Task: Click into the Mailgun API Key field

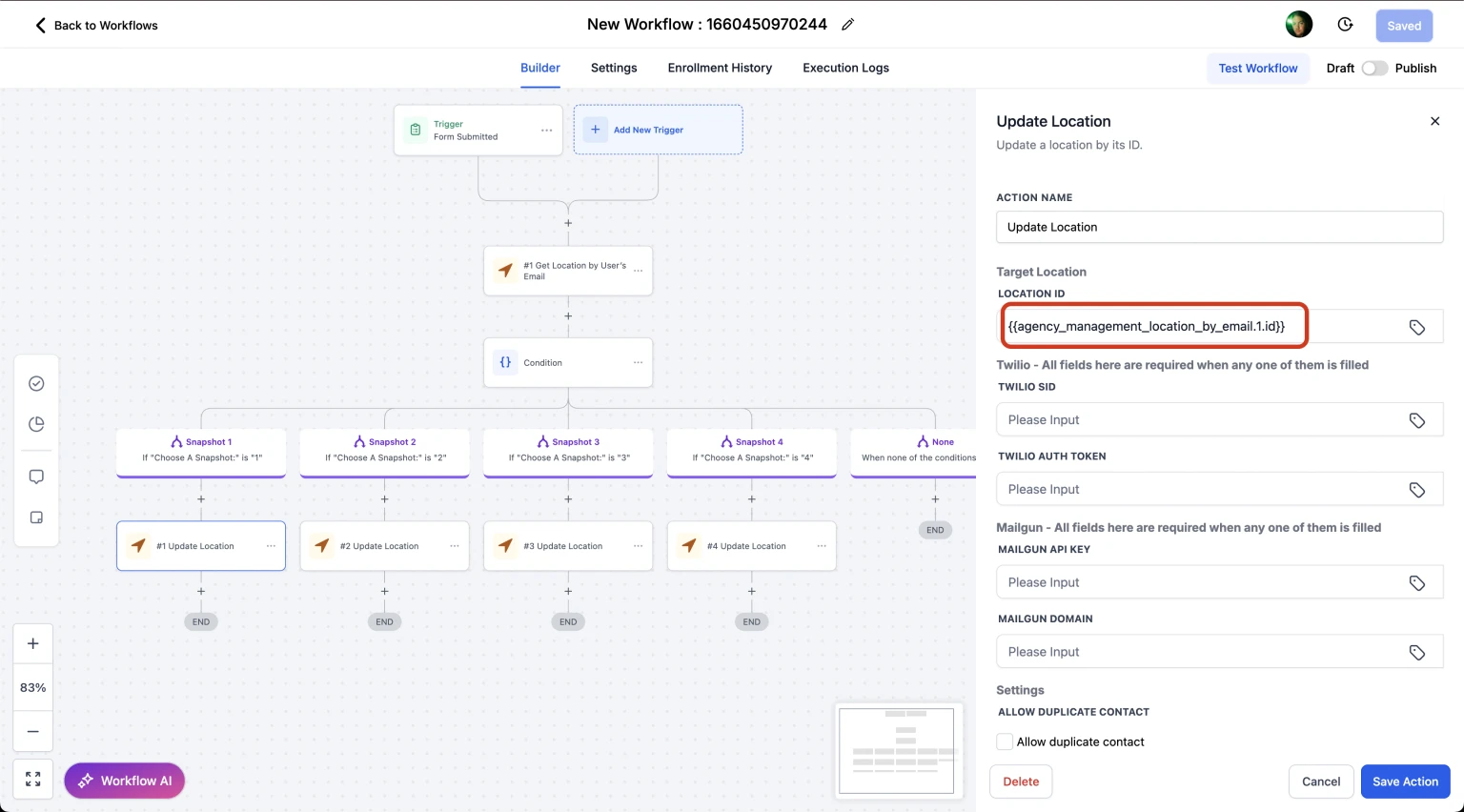Action: (1201, 582)
